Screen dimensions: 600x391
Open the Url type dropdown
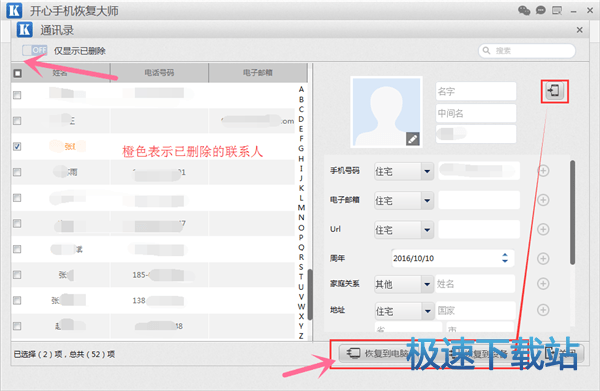pyautogui.click(x=404, y=230)
